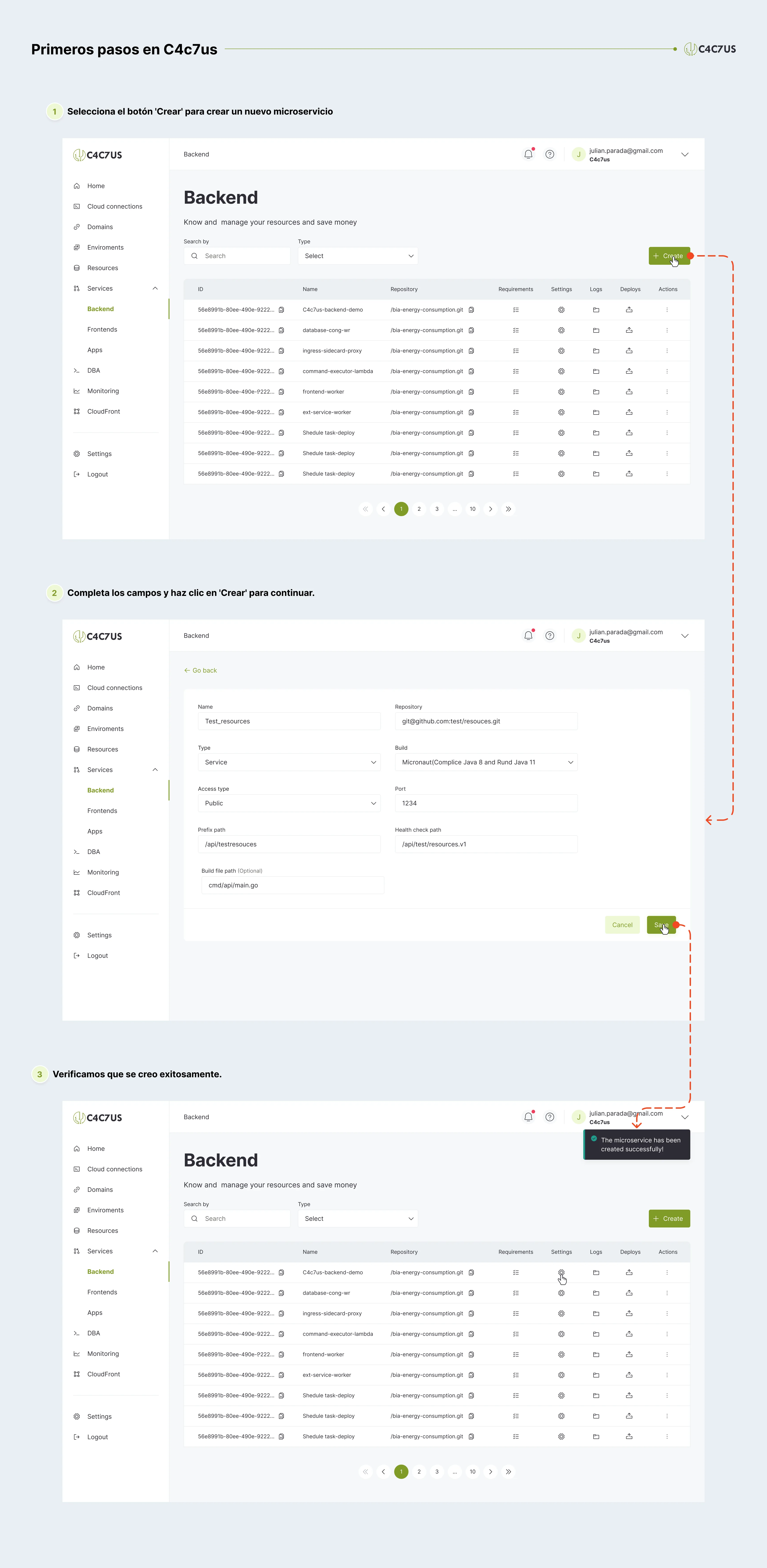The width and height of the screenshot is (767, 1568).
Task: Go to previous page in step 1 pagination
Action: (x=383, y=509)
